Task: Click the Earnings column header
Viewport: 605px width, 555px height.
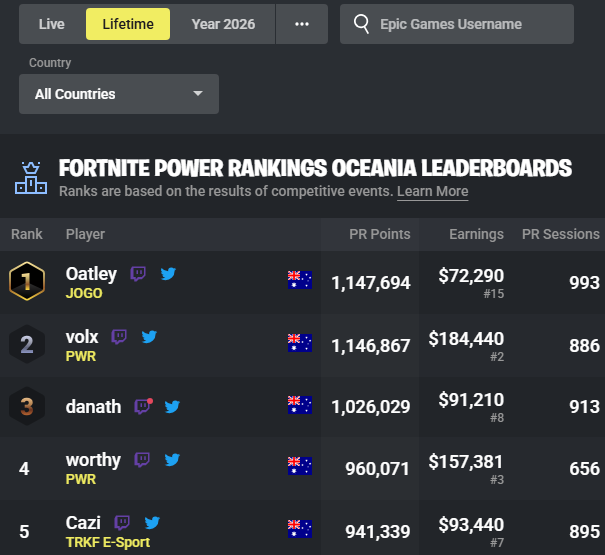Action: [x=476, y=234]
